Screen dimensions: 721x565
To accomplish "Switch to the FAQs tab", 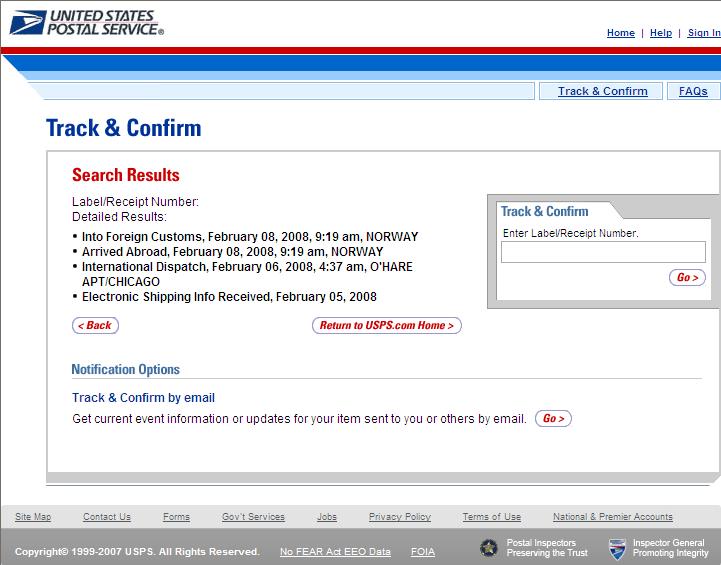I will click(x=693, y=91).
